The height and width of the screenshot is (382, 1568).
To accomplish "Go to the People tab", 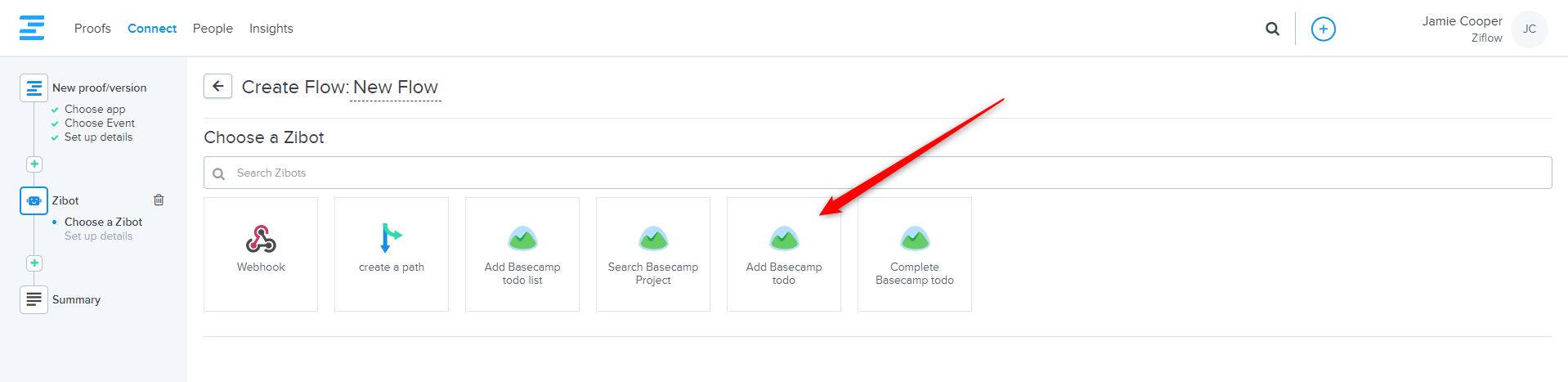I will click(213, 29).
